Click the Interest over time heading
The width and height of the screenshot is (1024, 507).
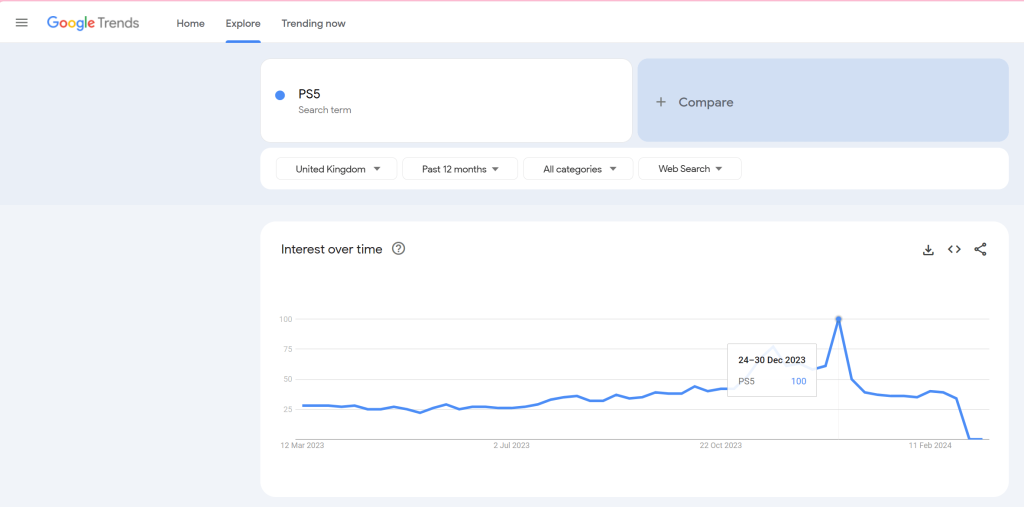332,249
